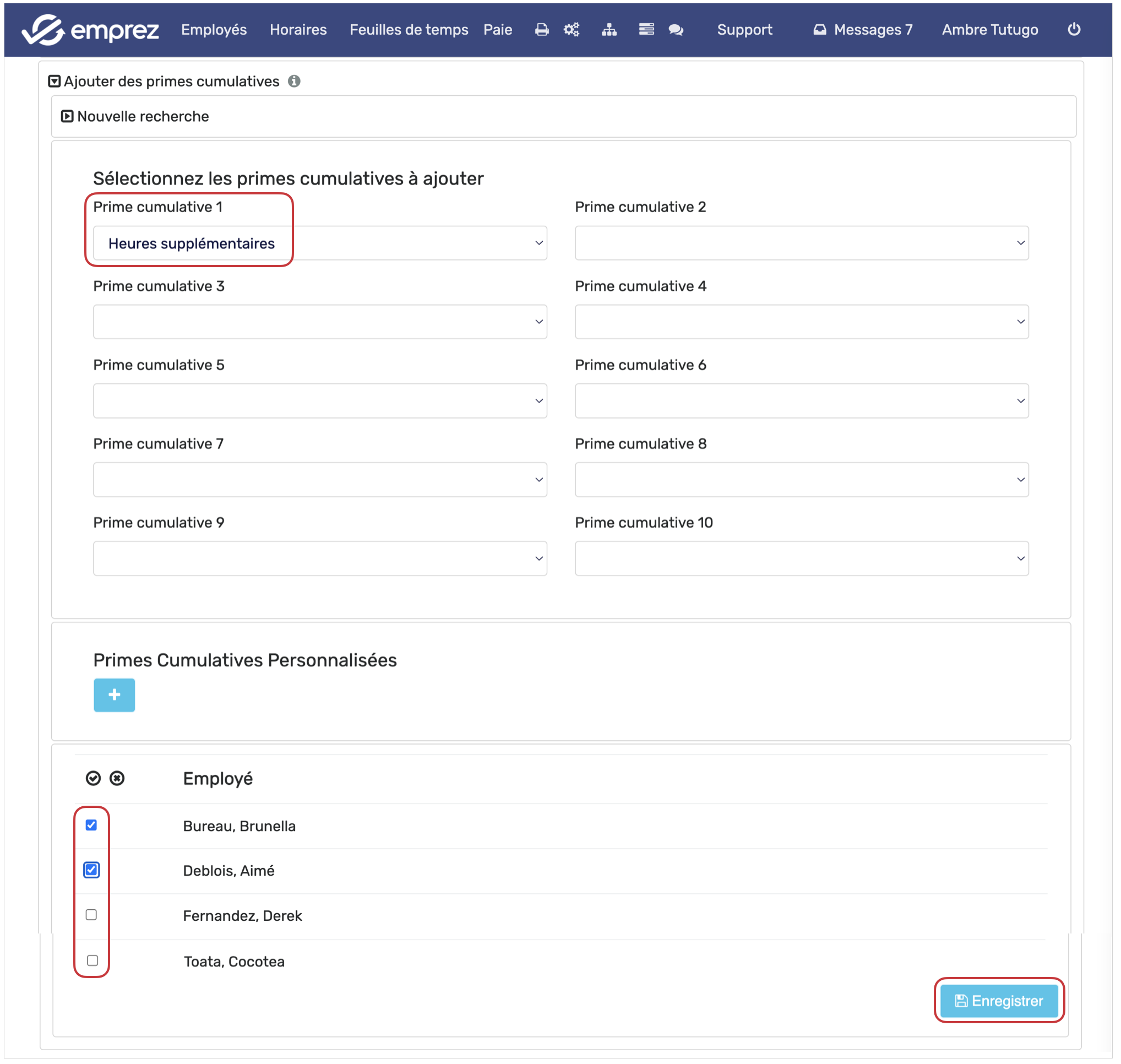Check the Fernandez, Derek checkbox
This screenshot has width=1121, height=1064.
pyautogui.click(x=91, y=915)
